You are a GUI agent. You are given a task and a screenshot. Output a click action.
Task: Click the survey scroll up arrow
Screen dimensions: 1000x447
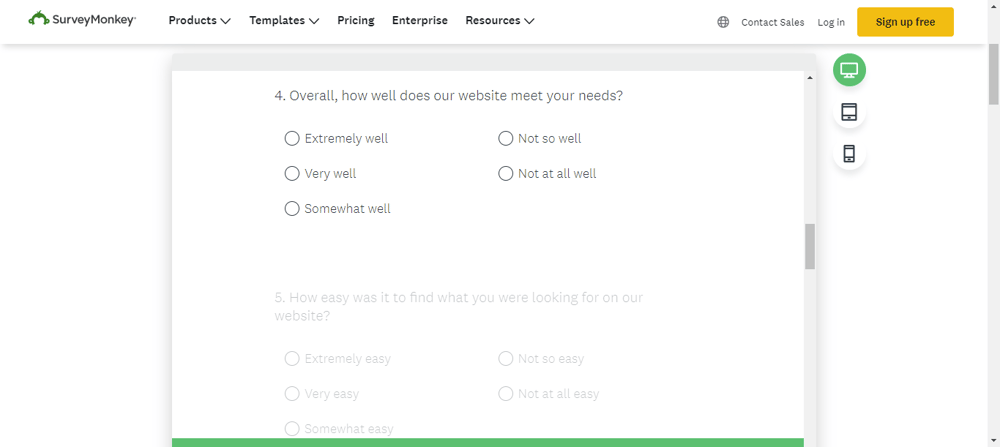[x=810, y=78]
